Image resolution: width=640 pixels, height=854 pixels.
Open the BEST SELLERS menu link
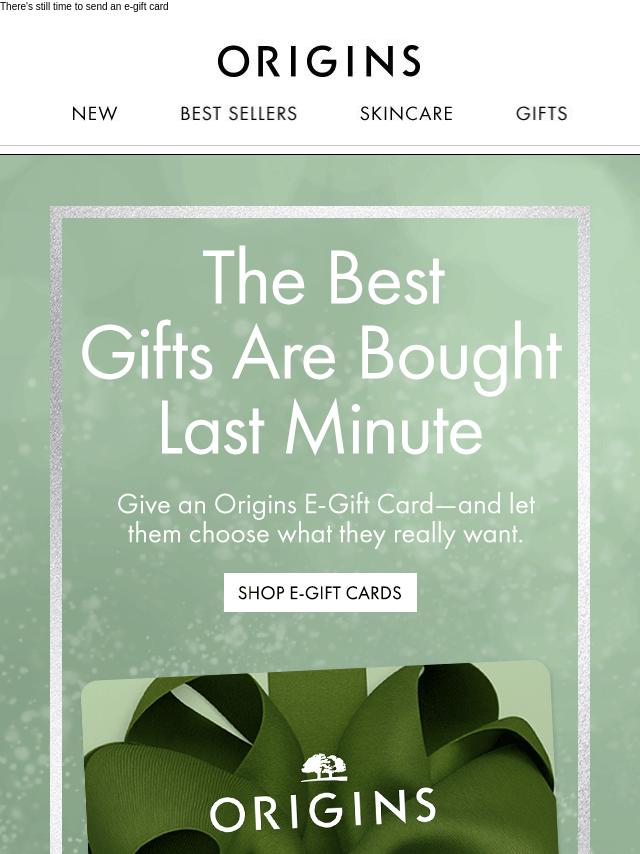pos(239,113)
